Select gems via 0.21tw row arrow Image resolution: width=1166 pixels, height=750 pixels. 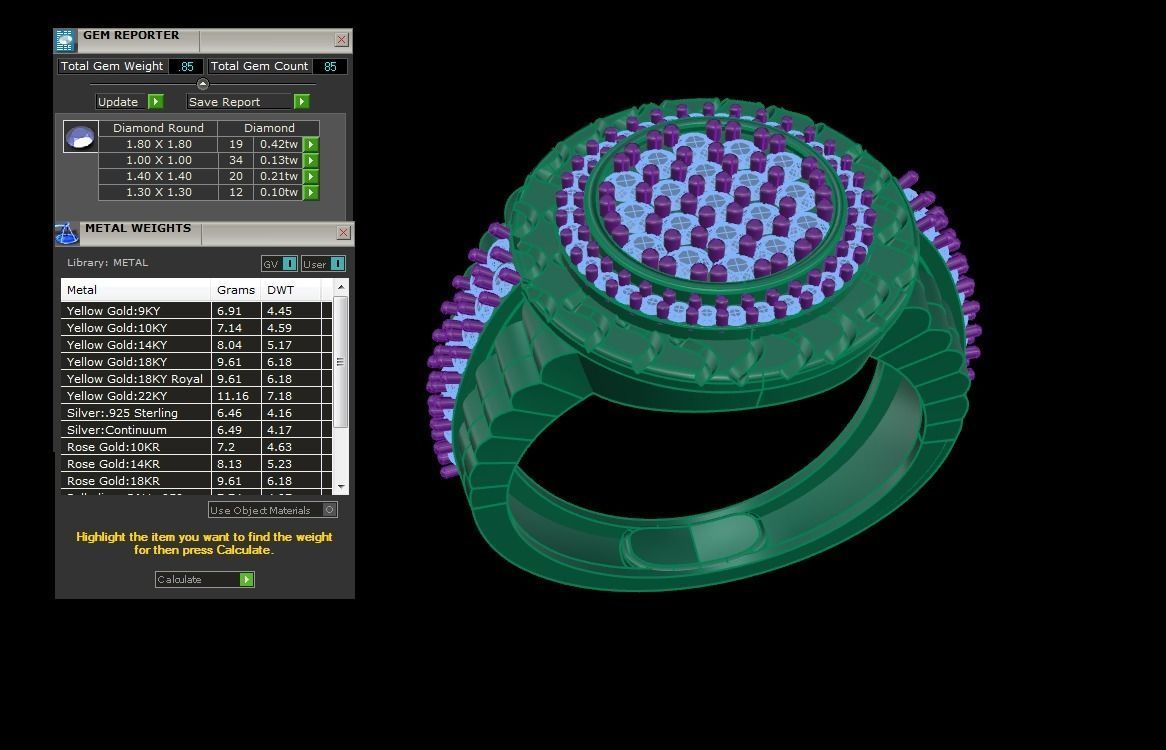[x=311, y=176]
